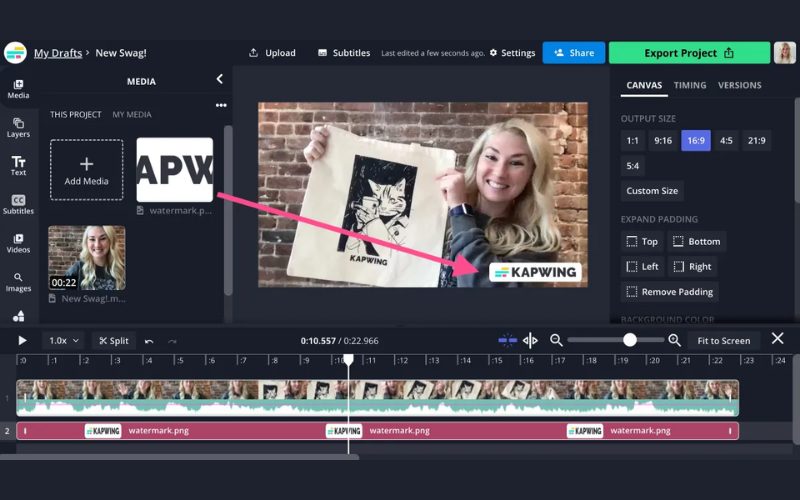Select the video clip on track 1
The height and width of the screenshot is (500, 800).
[378, 398]
